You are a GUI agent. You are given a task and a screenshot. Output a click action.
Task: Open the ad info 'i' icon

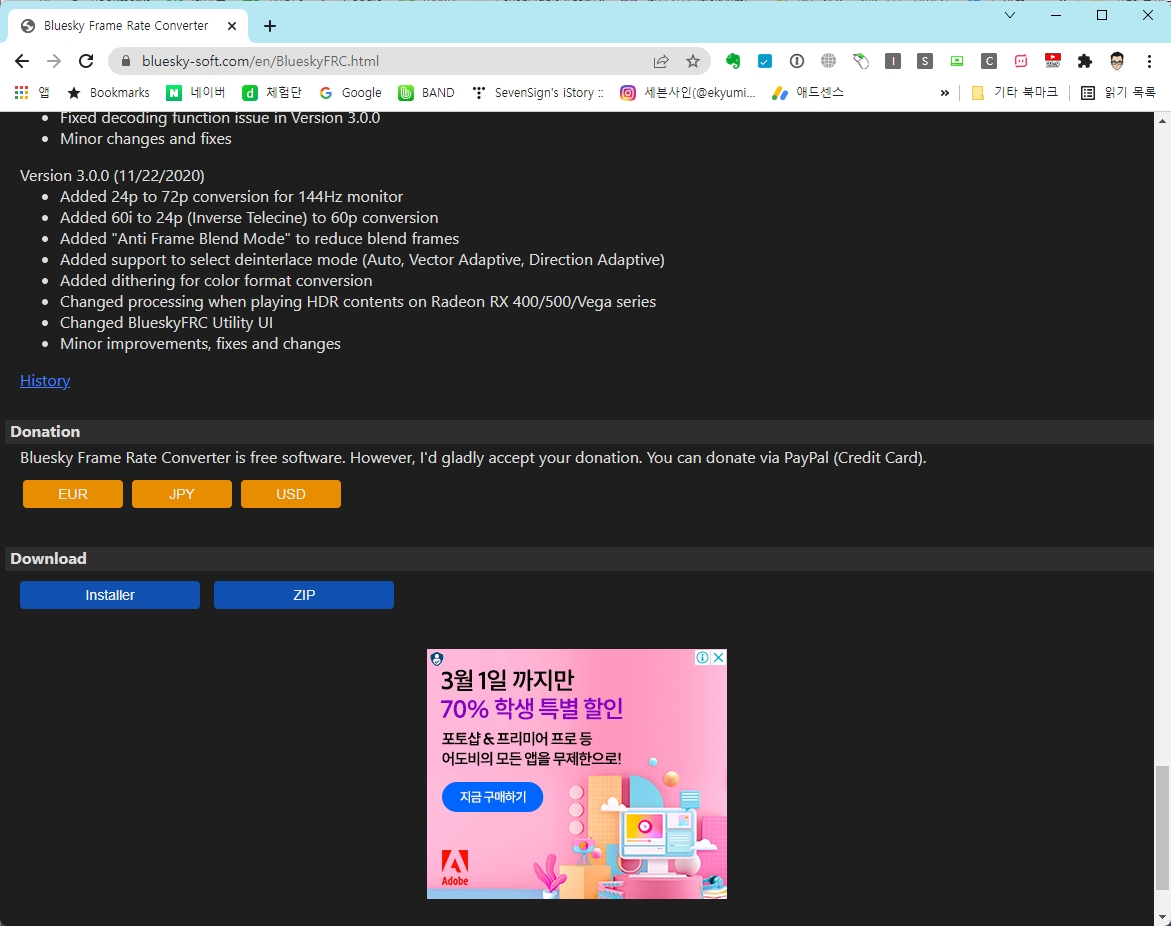pos(703,657)
